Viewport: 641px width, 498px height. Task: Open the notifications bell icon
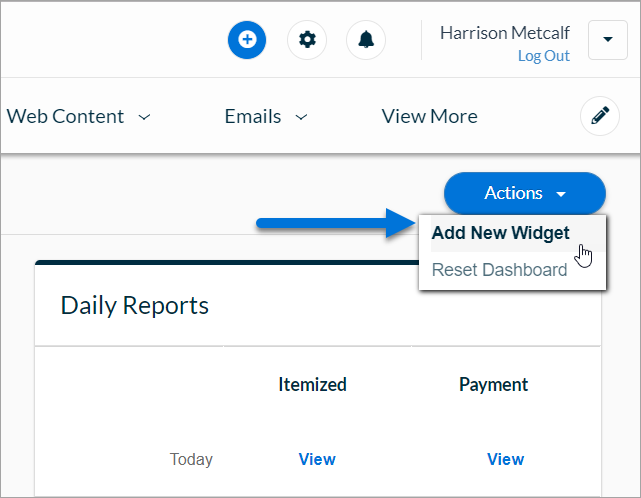click(x=366, y=40)
